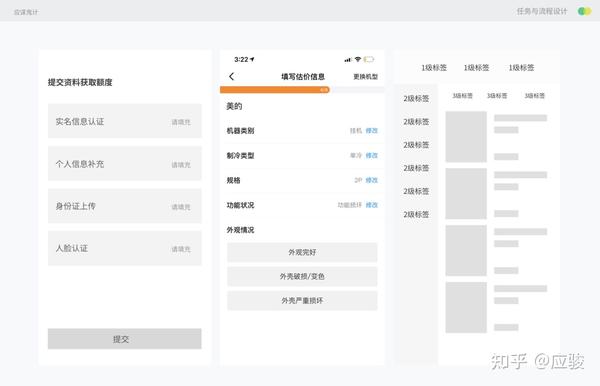Select the 外壳破损/变色 option

click(x=302, y=277)
